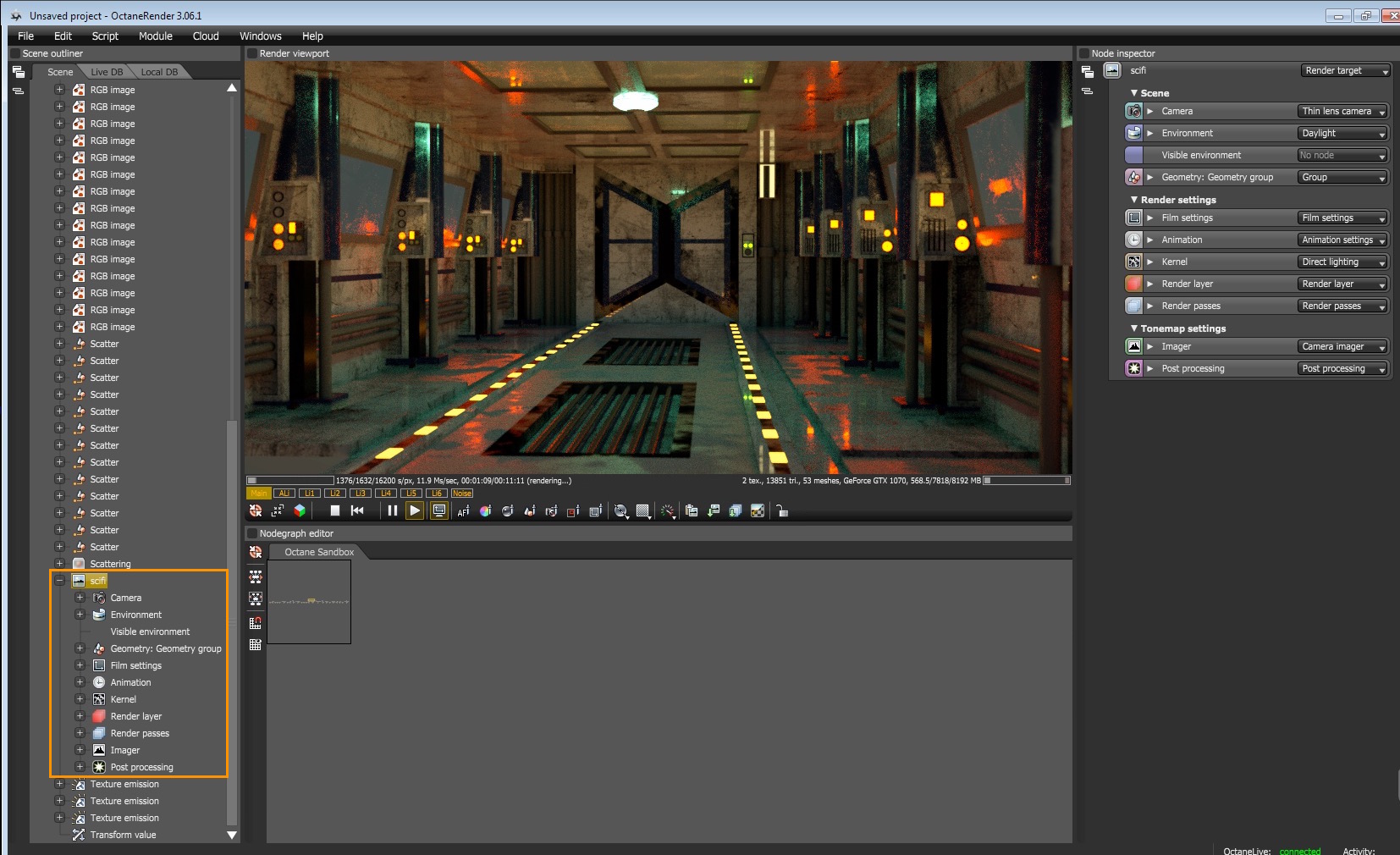Toggle the Nodegraph editor panel checkbox
This screenshot has width=1400, height=855.
click(251, 533)
